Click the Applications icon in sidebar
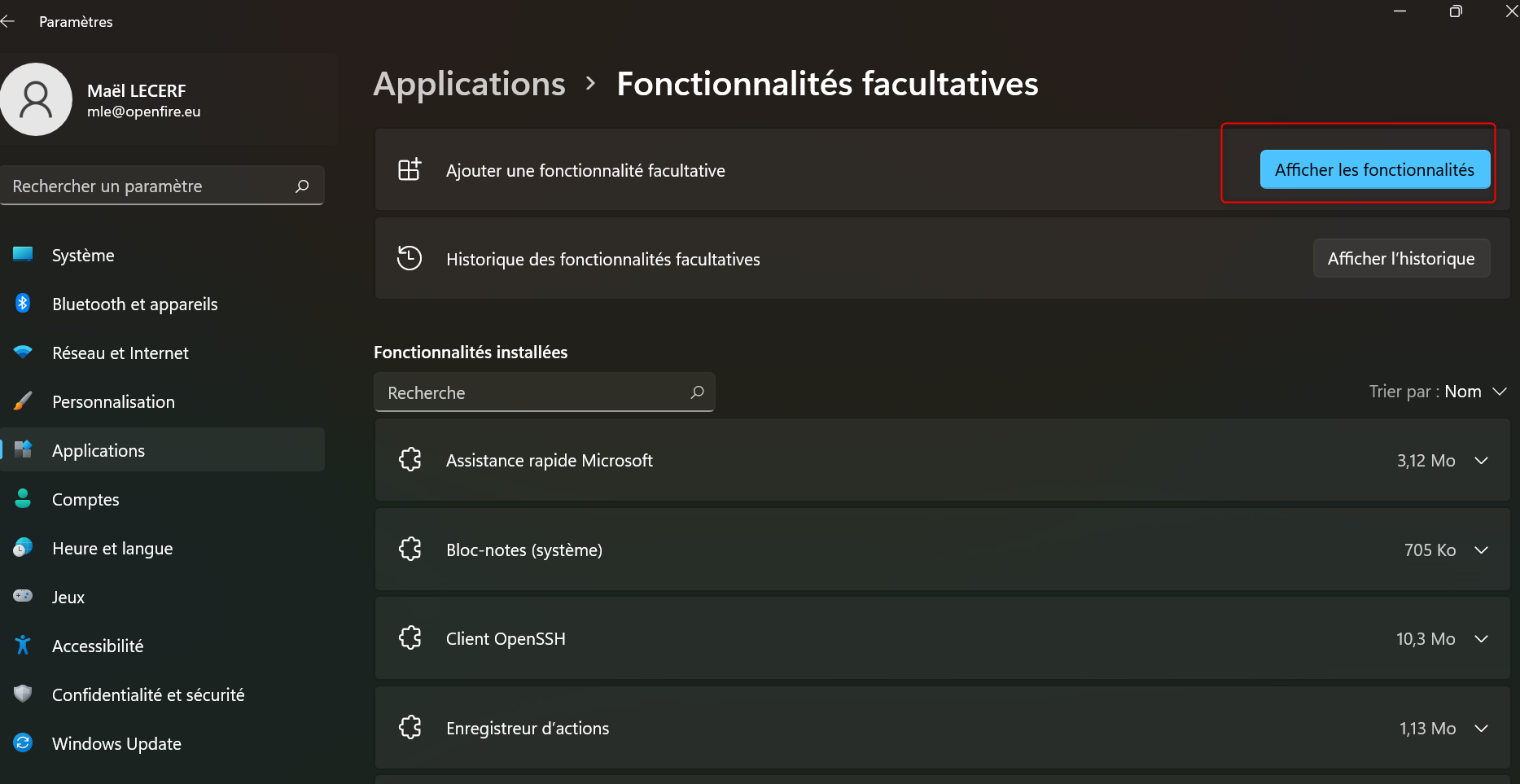The width and height of the screenshot is (1520, 784). pos(23,449)
